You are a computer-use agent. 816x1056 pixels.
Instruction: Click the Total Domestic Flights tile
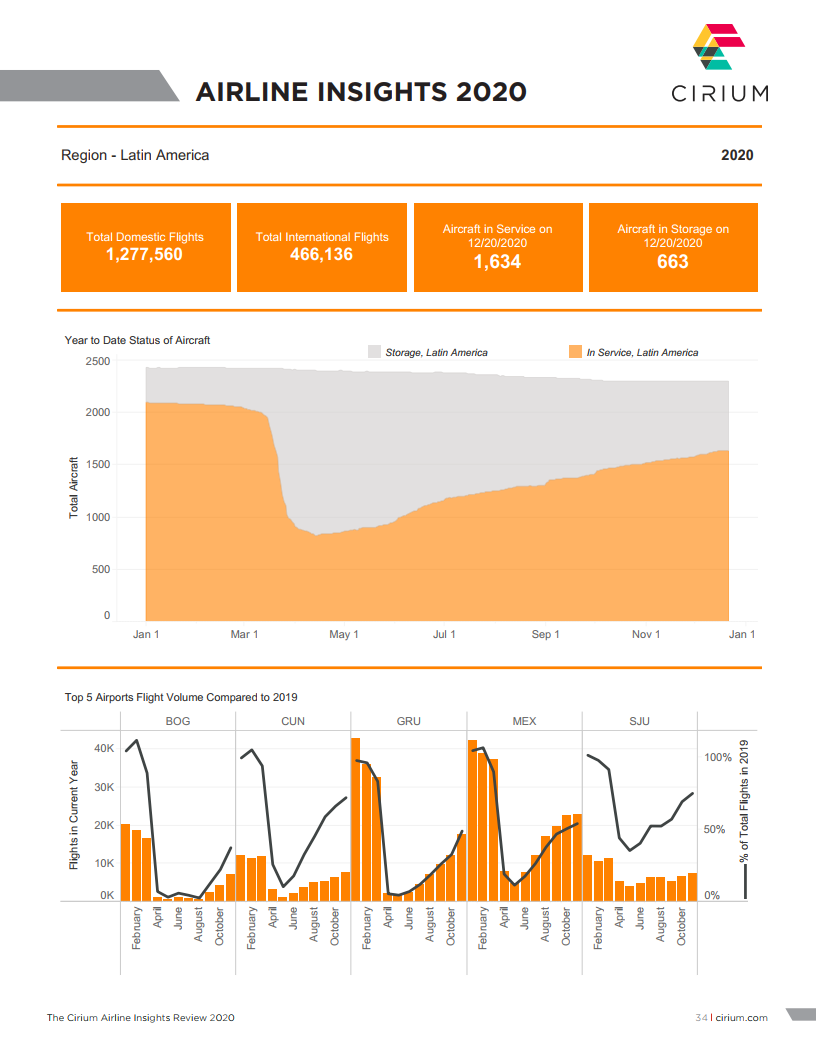click(145, 247)
